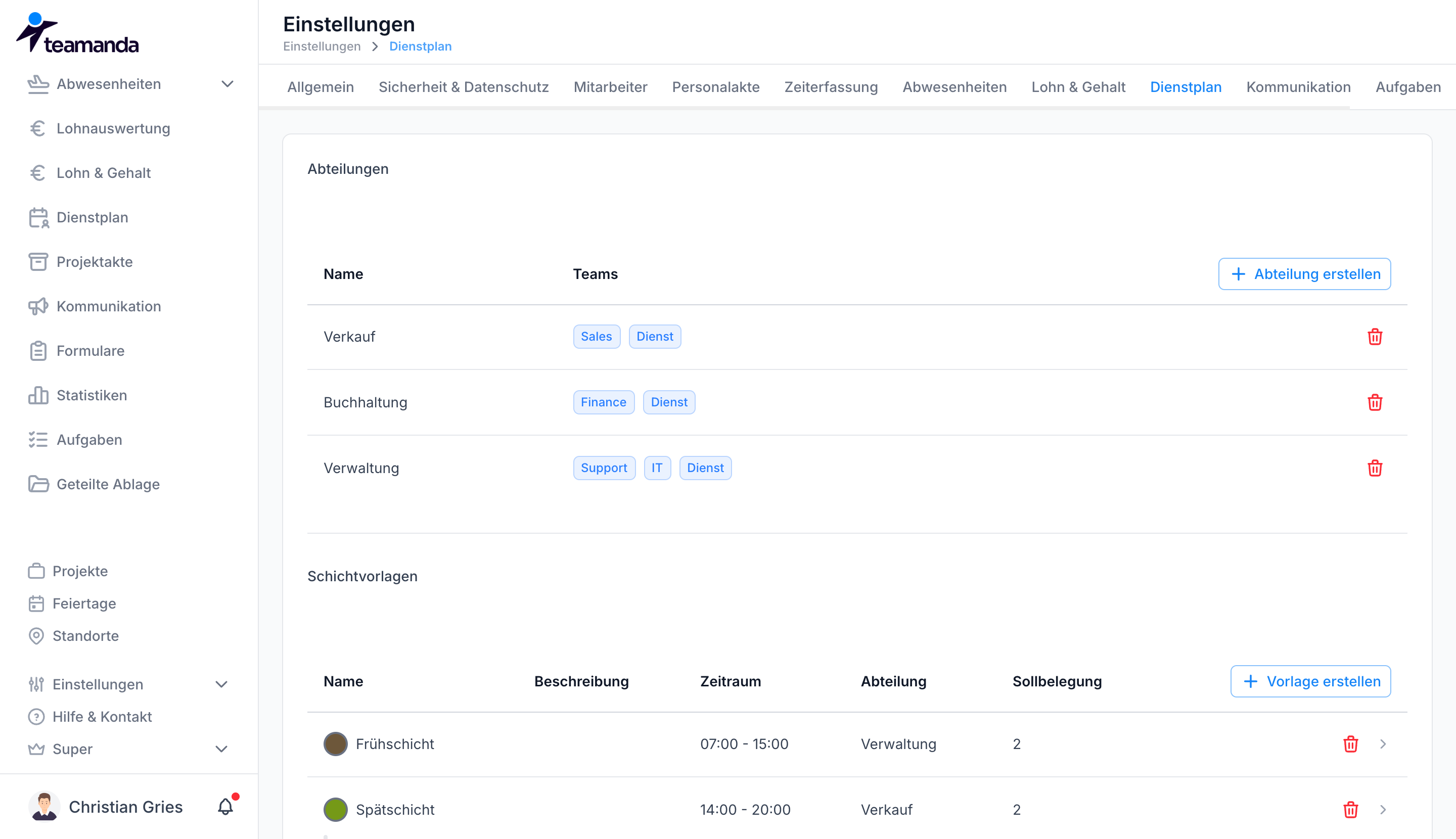Screen dimensions: 1456x839
Task: Switch to Sicherheit & Datenschutz tab
Action: (x=464, y=87)
